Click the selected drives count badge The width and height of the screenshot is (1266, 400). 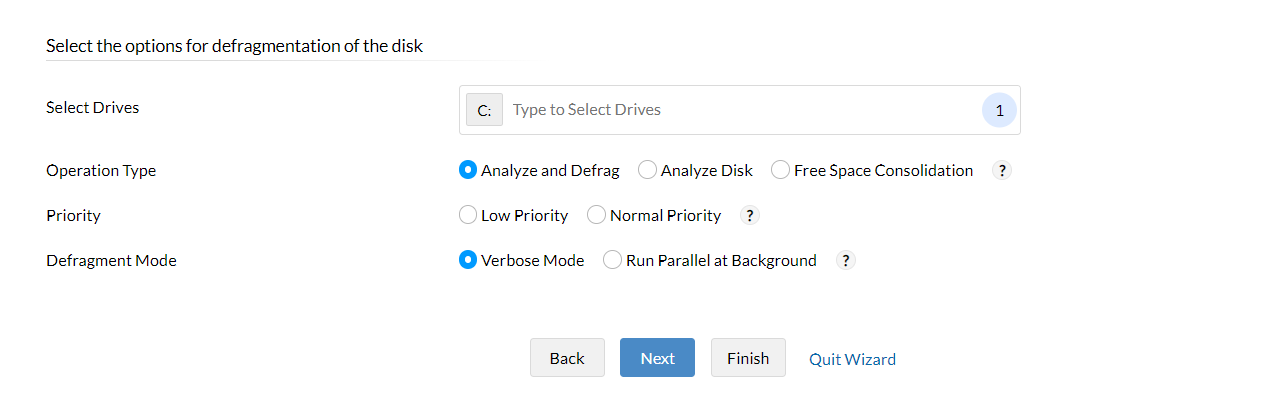click(999, 110)
